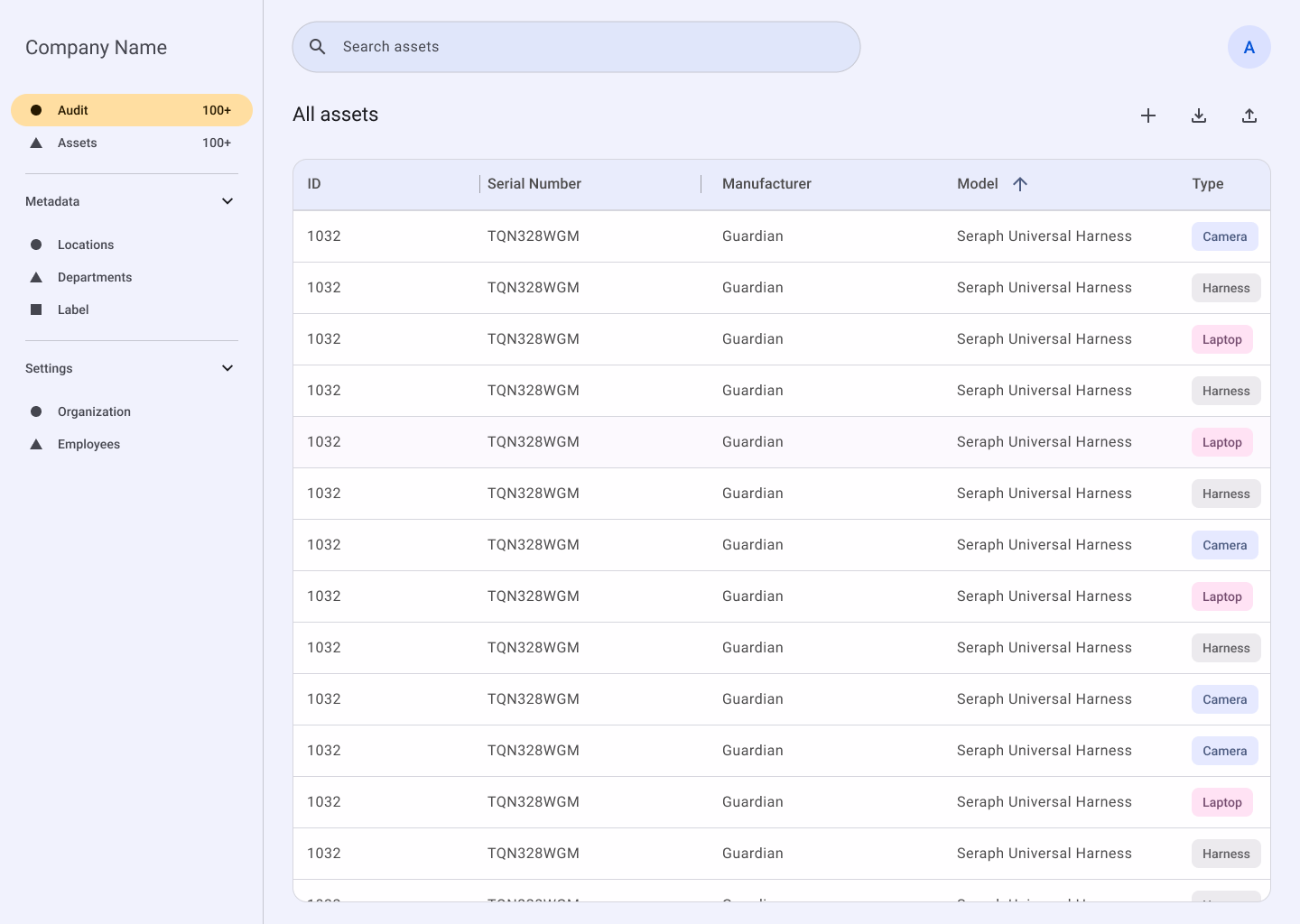
Task: Click the add asset plus icon
Action: (x=1148, y=115)
